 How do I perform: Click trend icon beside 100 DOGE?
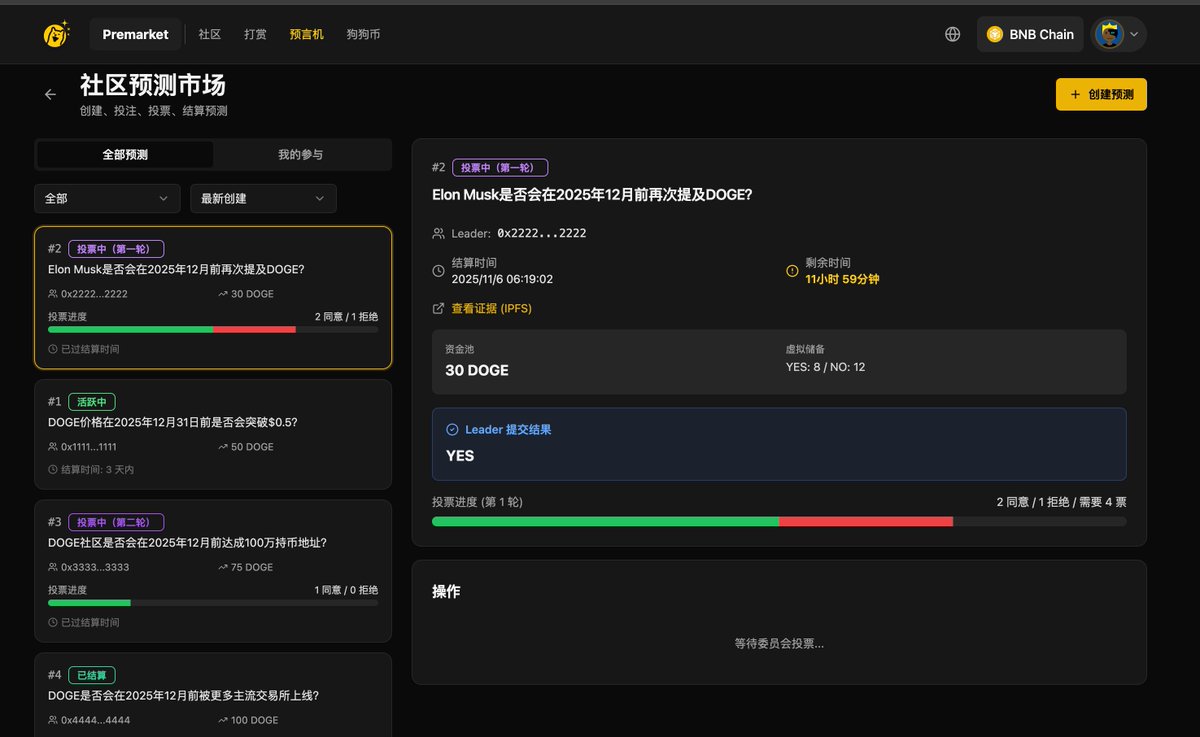coord(222,720)
